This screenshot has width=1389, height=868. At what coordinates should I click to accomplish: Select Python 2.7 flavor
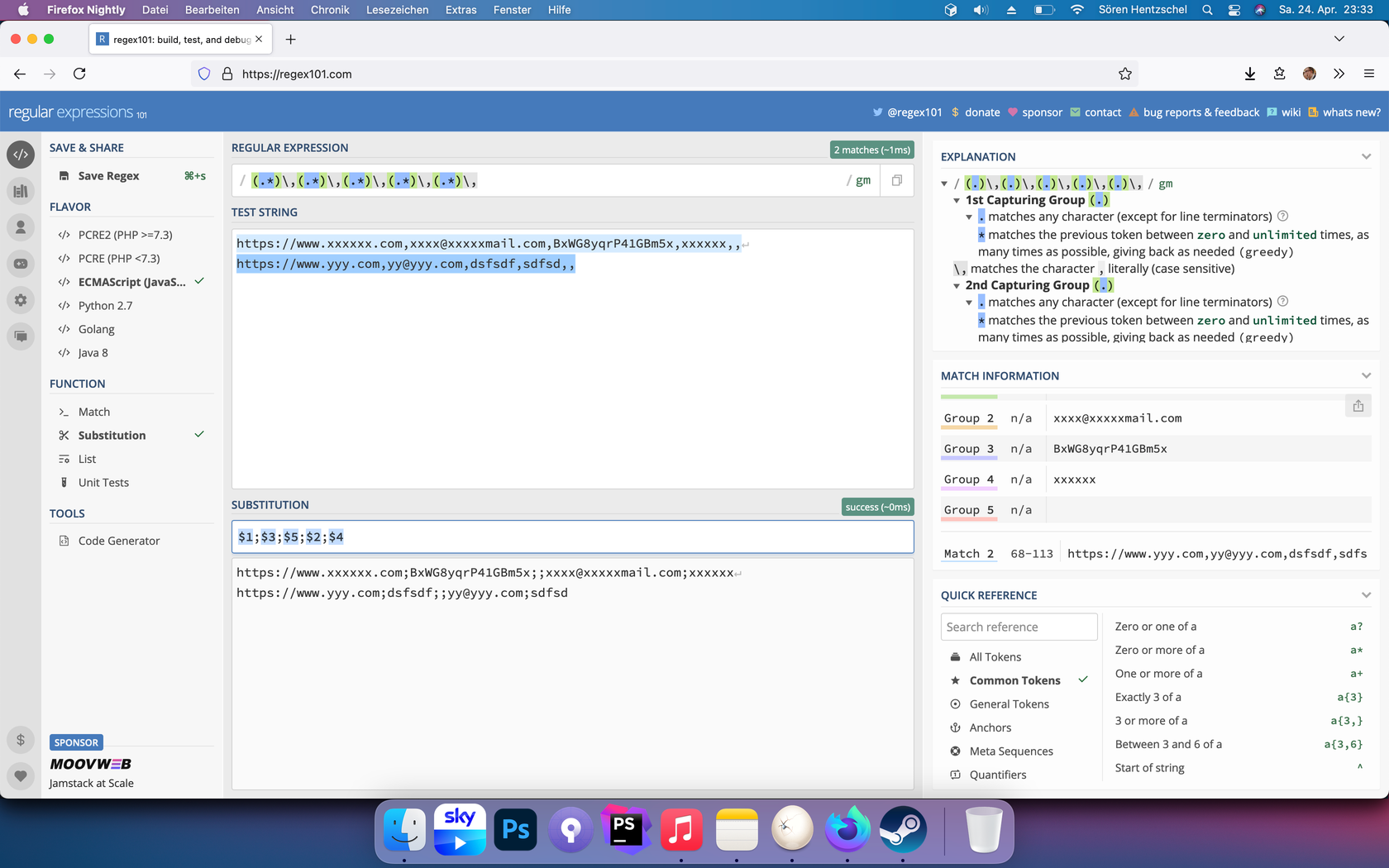point(105,306)
